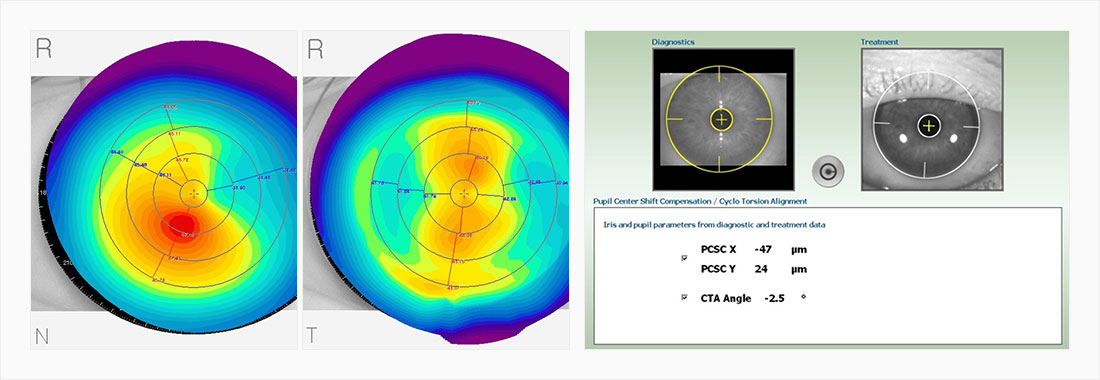
Task: Click the yellow pupil crosshair in Diagnostics image
Action: coord(720,119)
